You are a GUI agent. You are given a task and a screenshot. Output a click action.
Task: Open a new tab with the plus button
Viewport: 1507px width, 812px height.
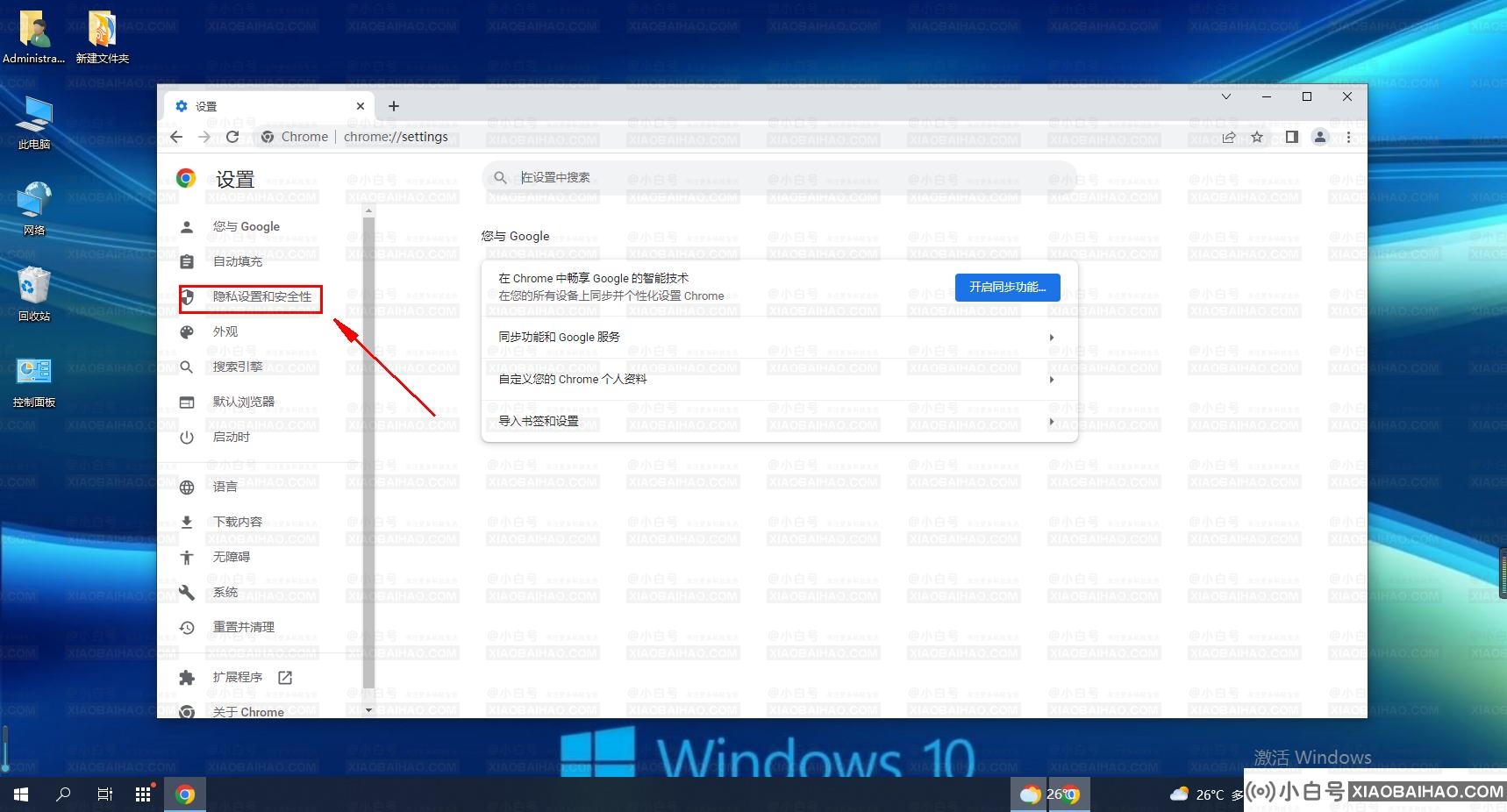coord(394,106)
